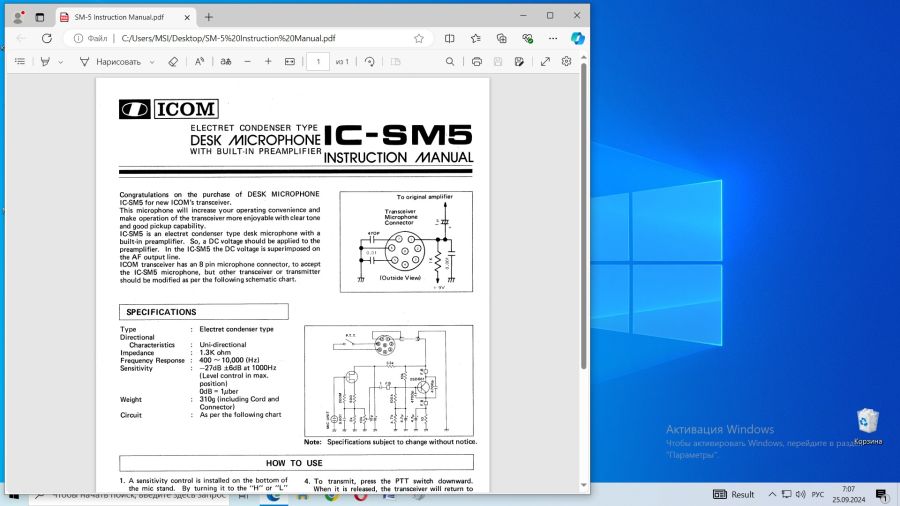The image size is (900, 506).
Task: Open a new browser tab
Action: (208, 16)
